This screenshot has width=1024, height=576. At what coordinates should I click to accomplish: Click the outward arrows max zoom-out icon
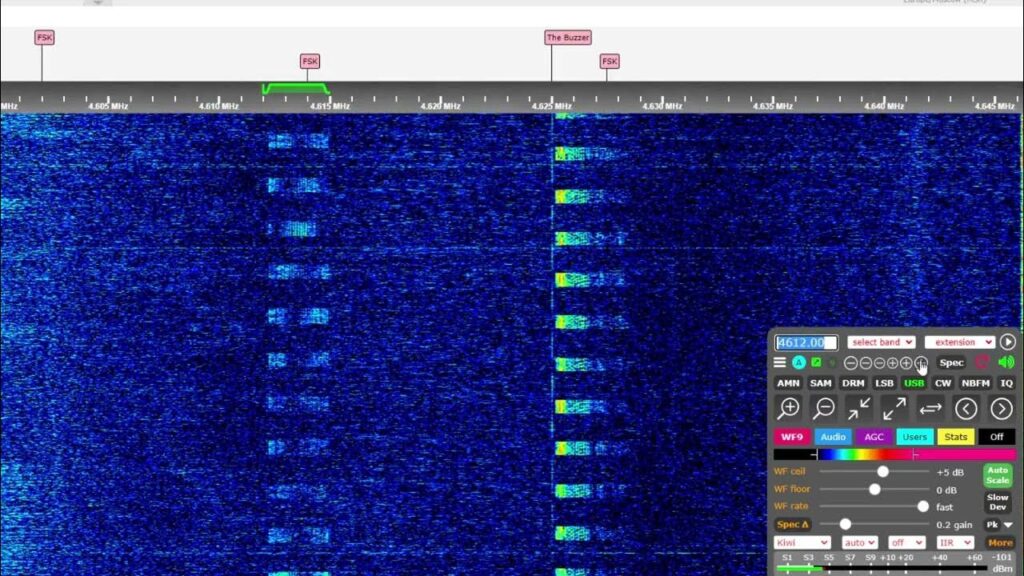[x=895, y=409]
